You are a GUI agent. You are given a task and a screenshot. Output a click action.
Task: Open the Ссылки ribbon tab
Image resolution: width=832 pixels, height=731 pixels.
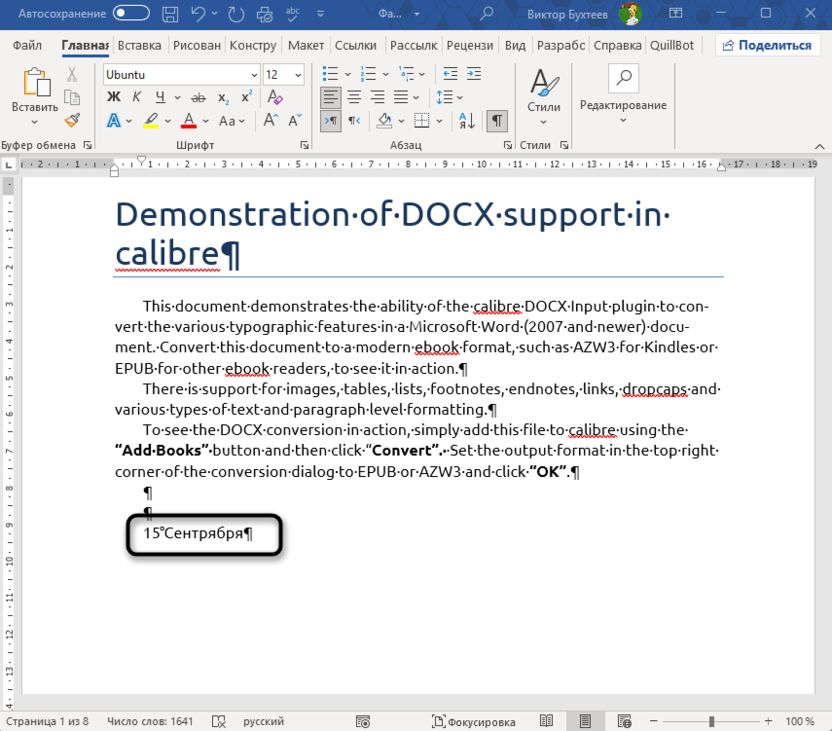355,45
